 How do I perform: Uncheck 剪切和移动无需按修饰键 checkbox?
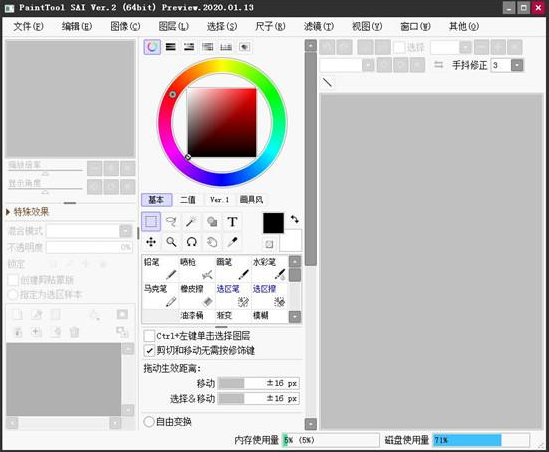click(150, 350)
